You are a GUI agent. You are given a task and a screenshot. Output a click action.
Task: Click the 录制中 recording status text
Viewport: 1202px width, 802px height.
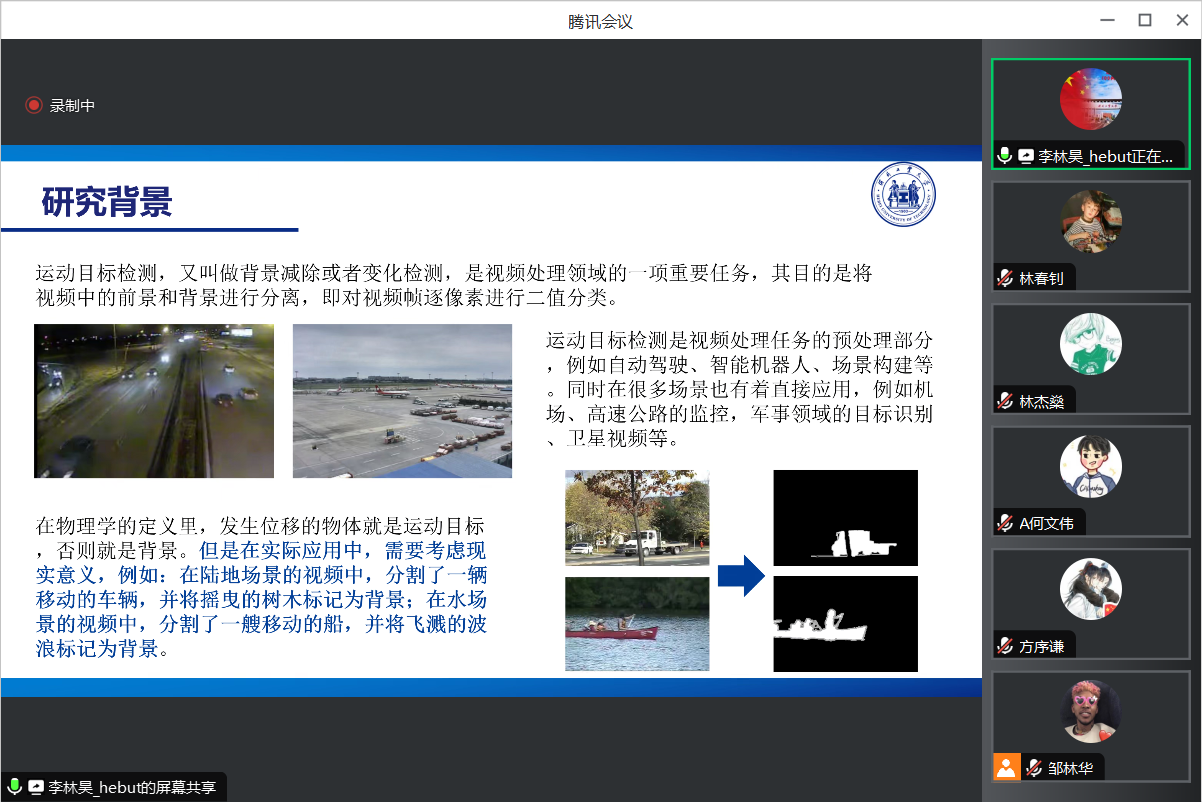pyautogui.click(x=72, y=105)
